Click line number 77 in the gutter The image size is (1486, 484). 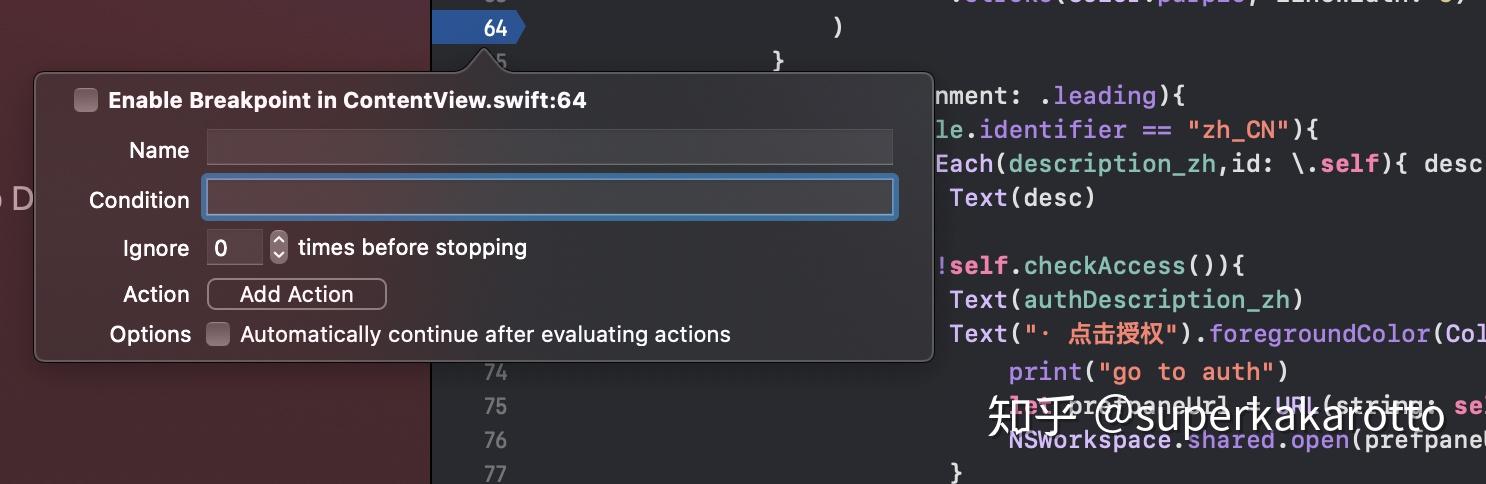(495, 473)
